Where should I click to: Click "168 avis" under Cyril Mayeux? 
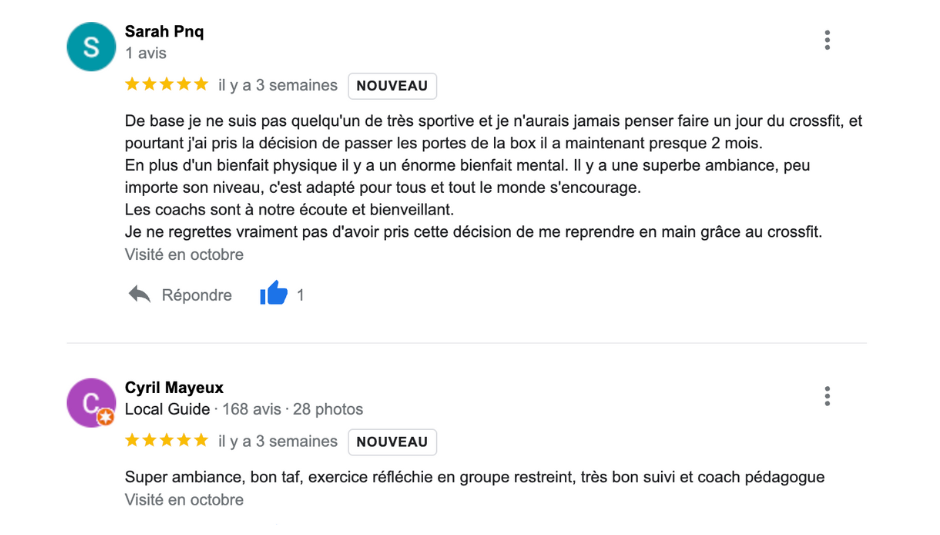click(x=252, y=410)
